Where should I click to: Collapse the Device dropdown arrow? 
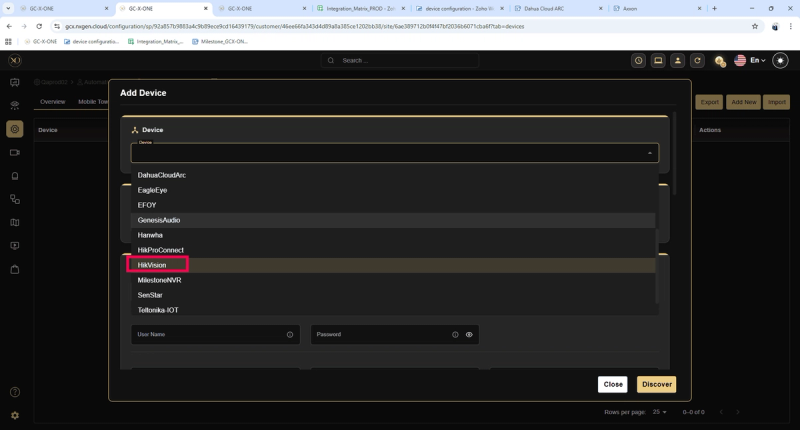(x=649, y=153)
